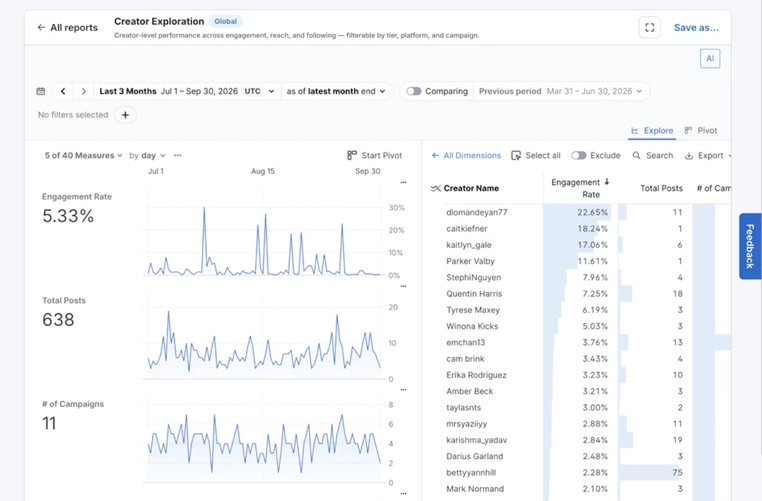Open the Export dropdown
This screenshot has width=762, height=501.
point(709,155)
